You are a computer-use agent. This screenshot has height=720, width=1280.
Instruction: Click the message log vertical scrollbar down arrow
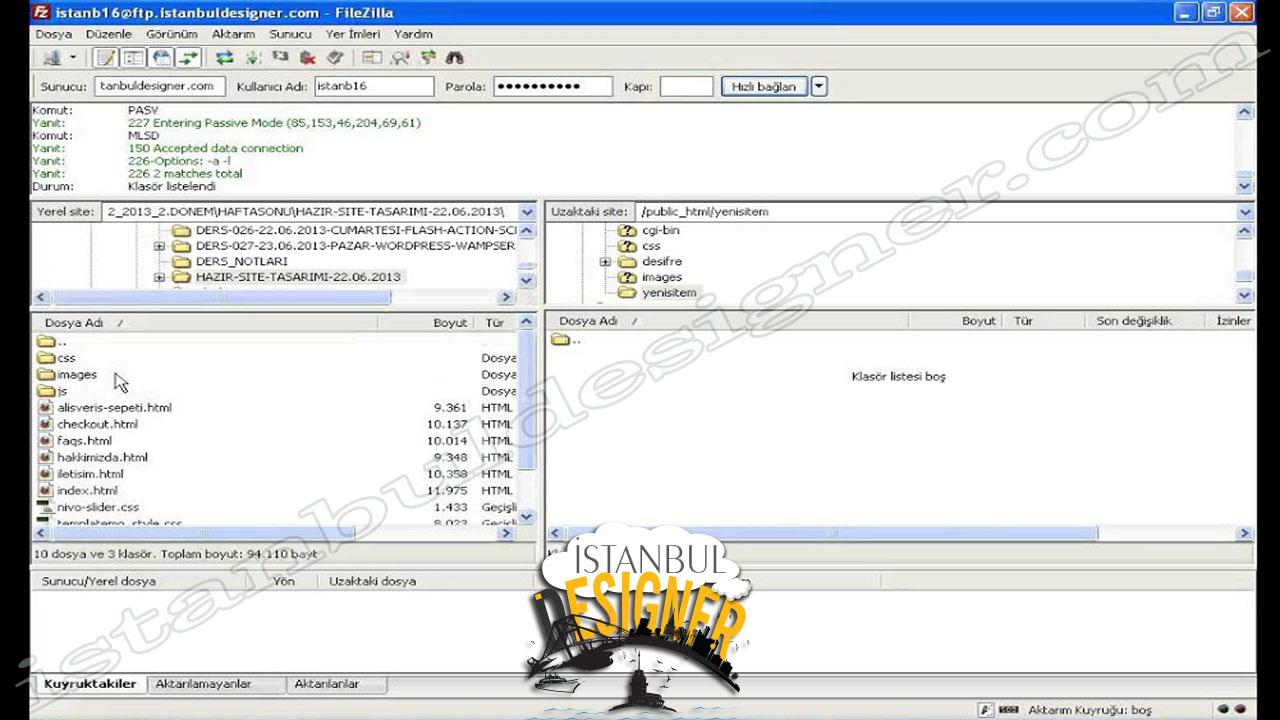pos(1245,186)
